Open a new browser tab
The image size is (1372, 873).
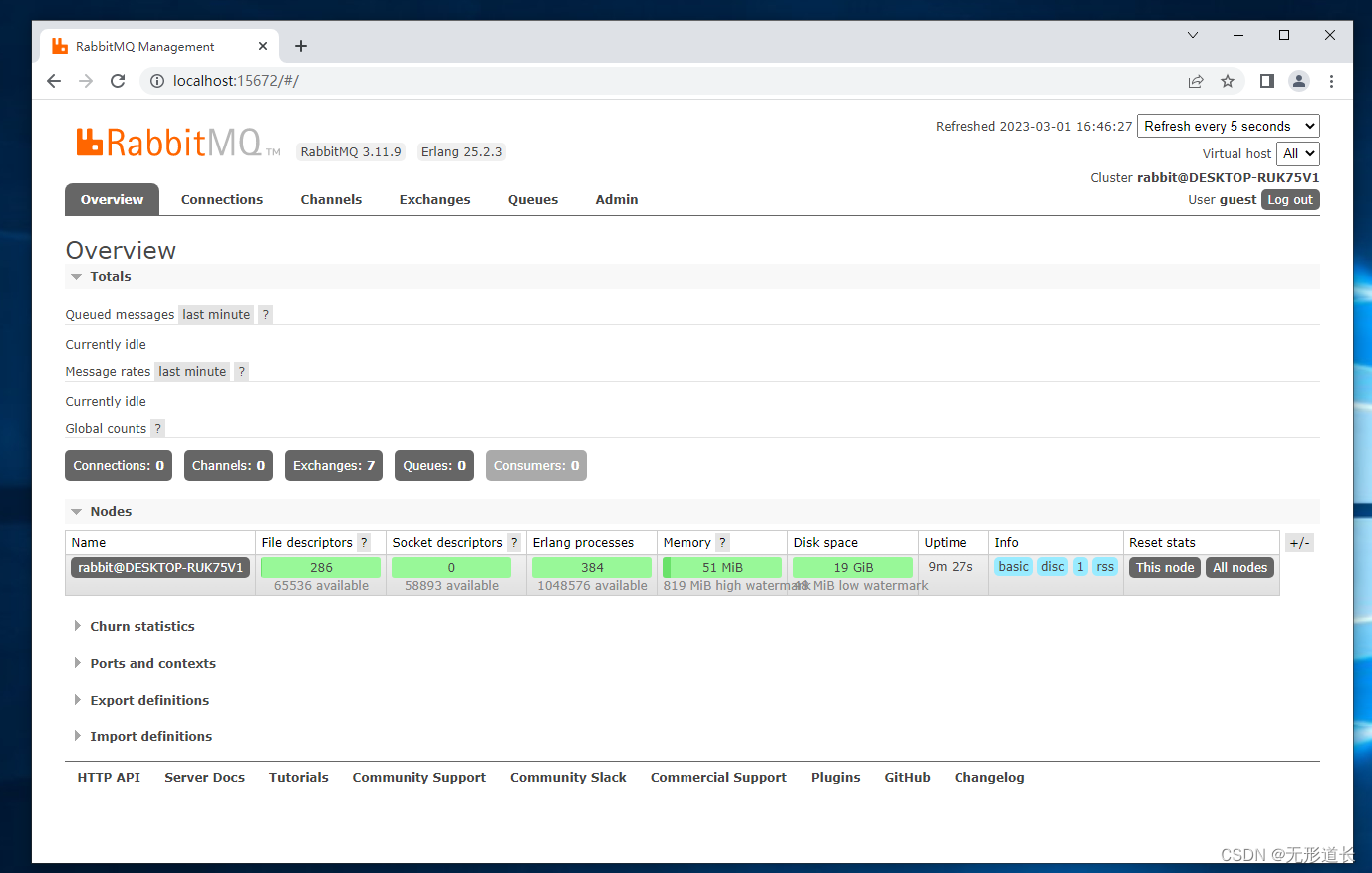pos(301,46)
